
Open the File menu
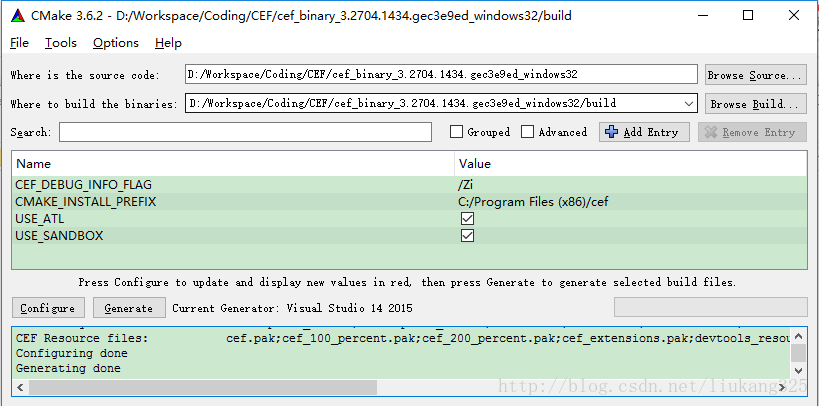[x=19, y=43]
